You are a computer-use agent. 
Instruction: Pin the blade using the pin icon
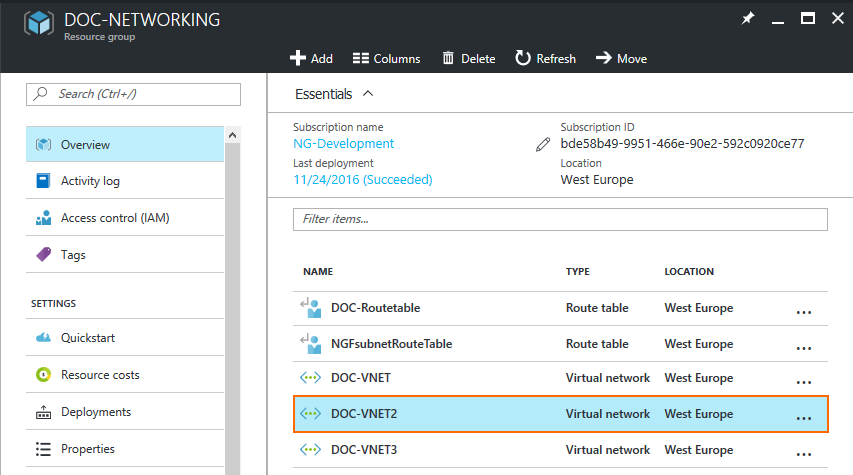coord(748,18)
